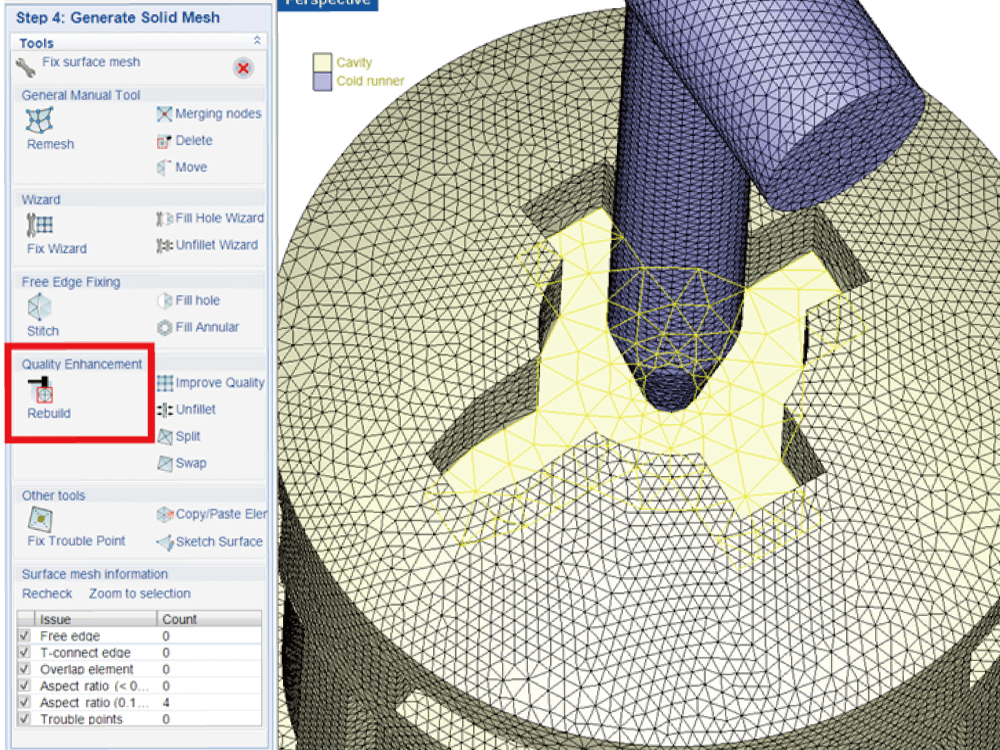Select the Remesh tool
Viewport: 1000px width, 750px height.
(x=40, y=130)
